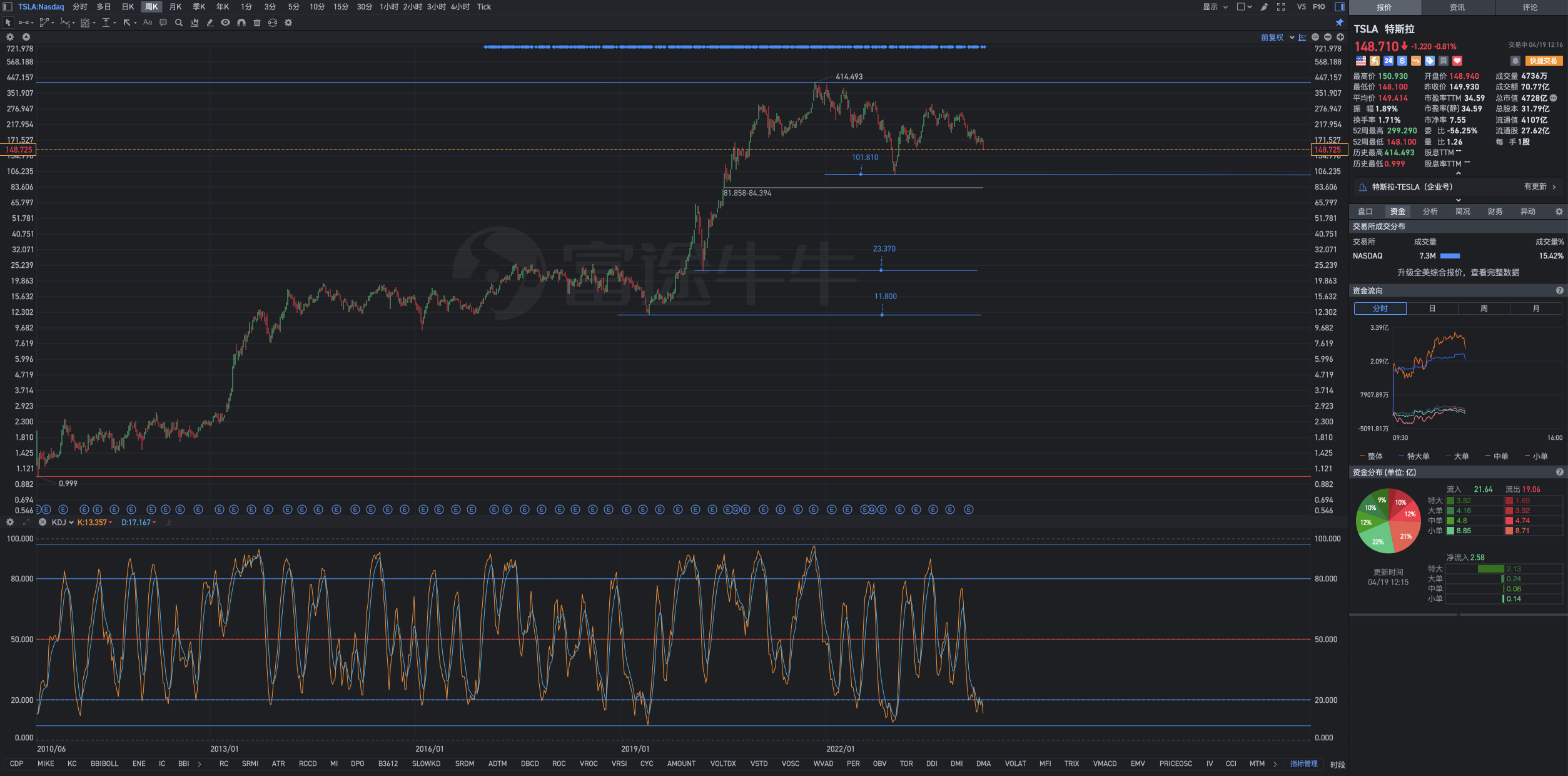Click the US flag market badge

tap(1361, 61)
